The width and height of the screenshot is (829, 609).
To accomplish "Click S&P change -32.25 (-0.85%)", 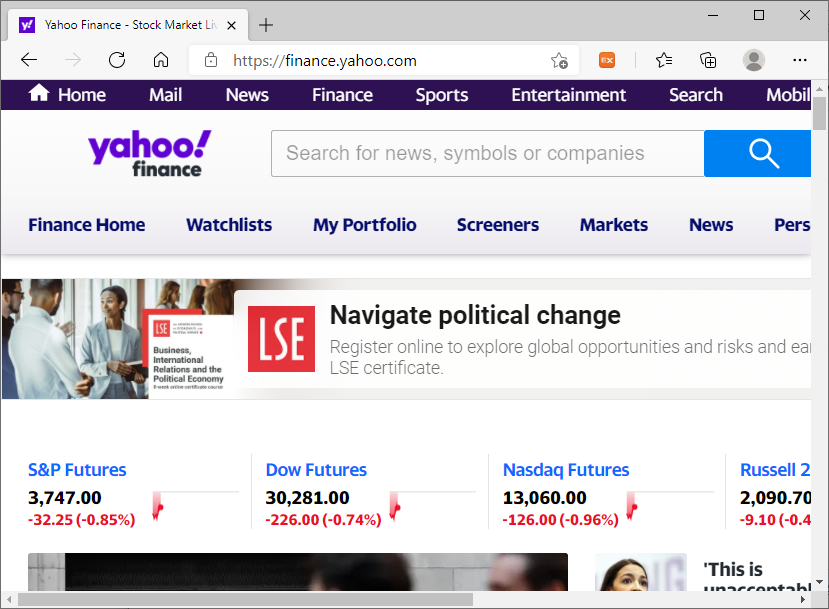I will pos(81,520).
